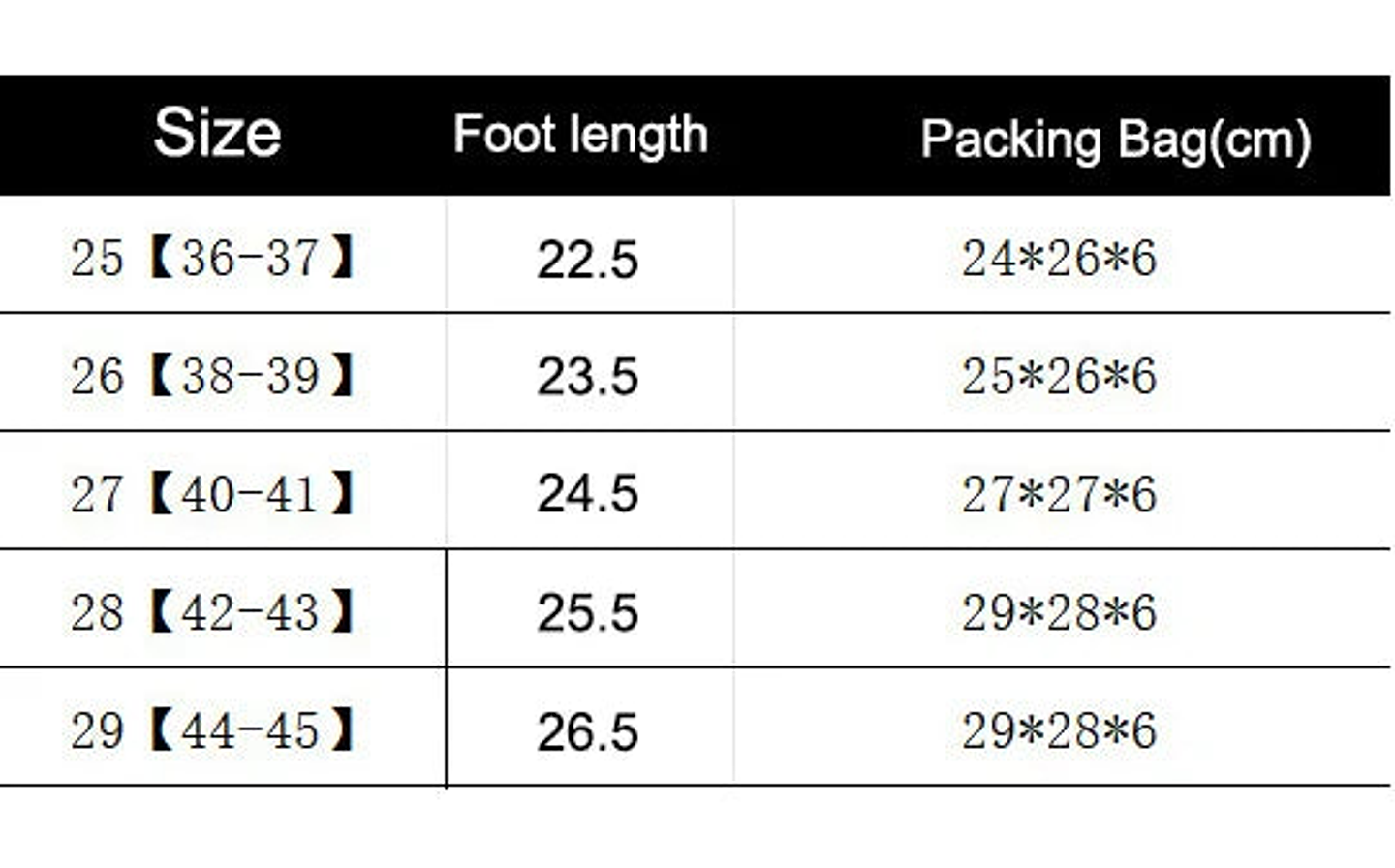Click the 26.5 foot length value
1395x868 pixels.
[x=587, y=731]
